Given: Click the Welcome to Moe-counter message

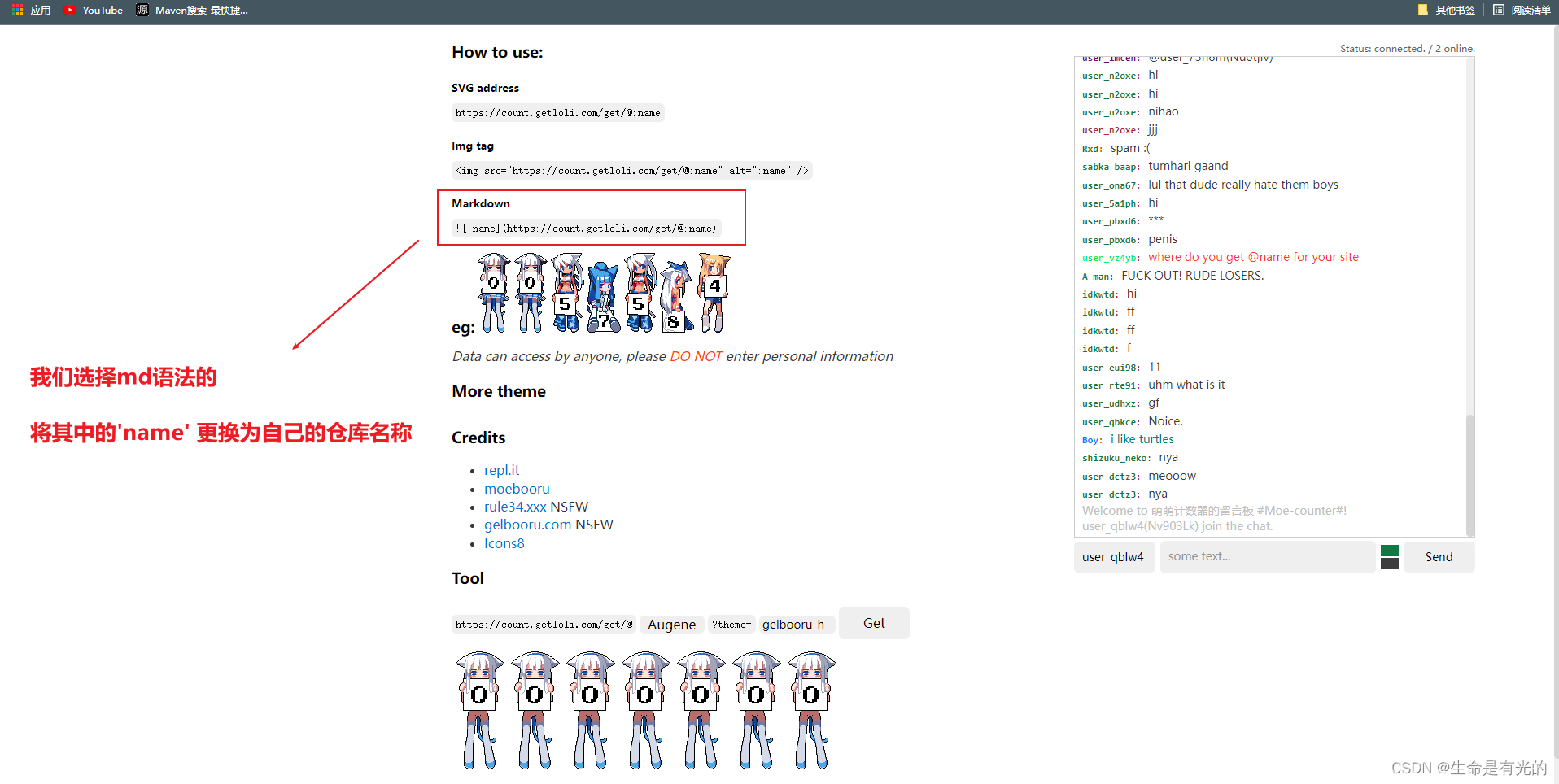Looking at the screenshot, I should pos(1214,511).
